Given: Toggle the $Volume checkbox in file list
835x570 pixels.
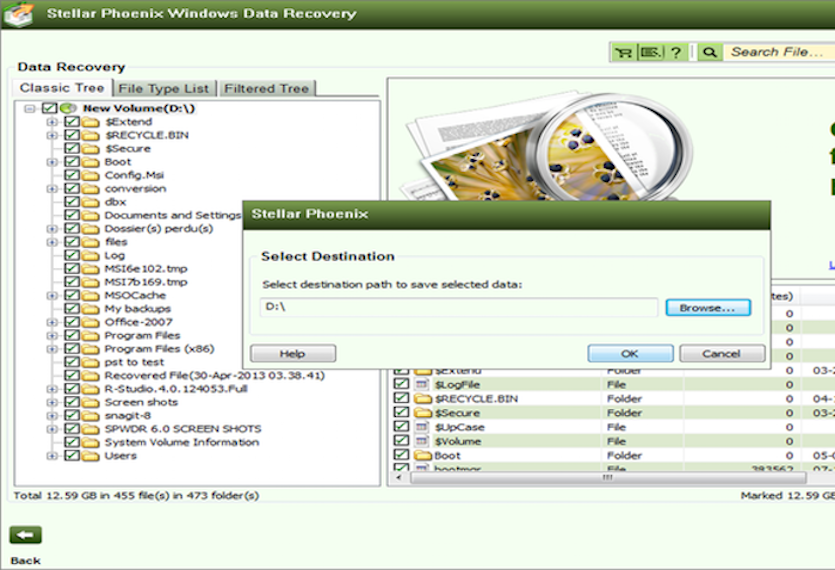Looking at the screenshot, I should [402, 441].
